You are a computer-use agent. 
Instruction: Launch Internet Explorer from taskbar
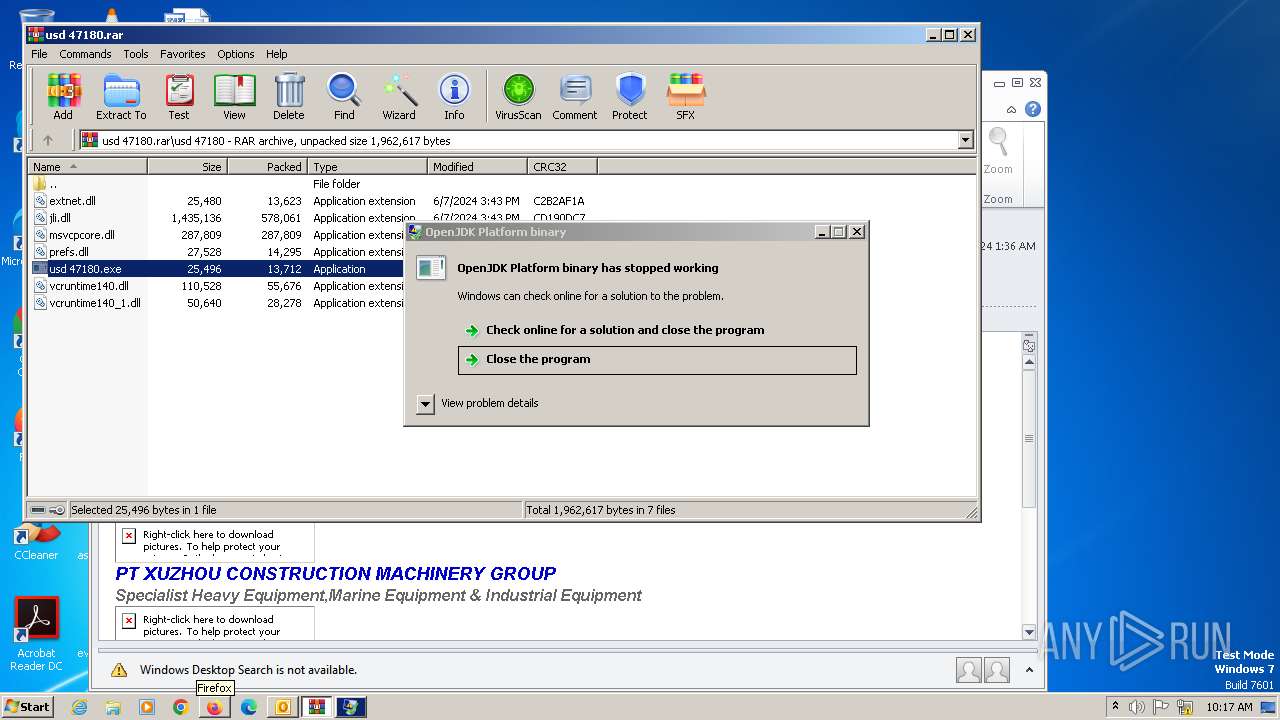point(79,707)
